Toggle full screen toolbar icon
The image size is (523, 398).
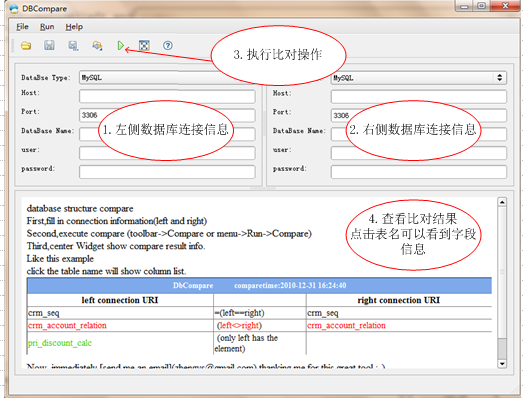pos(144,45)
